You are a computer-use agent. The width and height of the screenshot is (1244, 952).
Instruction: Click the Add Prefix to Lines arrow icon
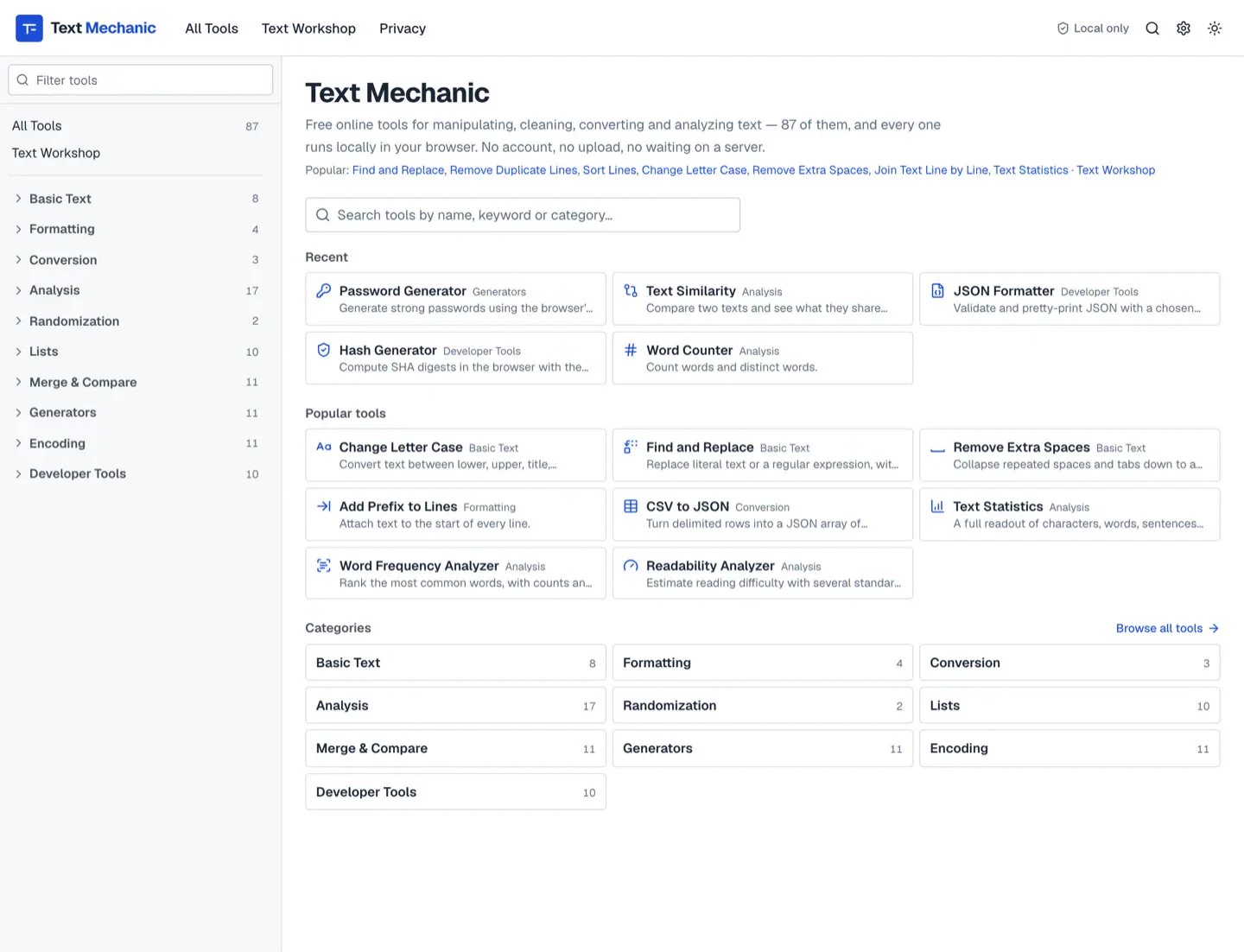[x=324, y=506]
